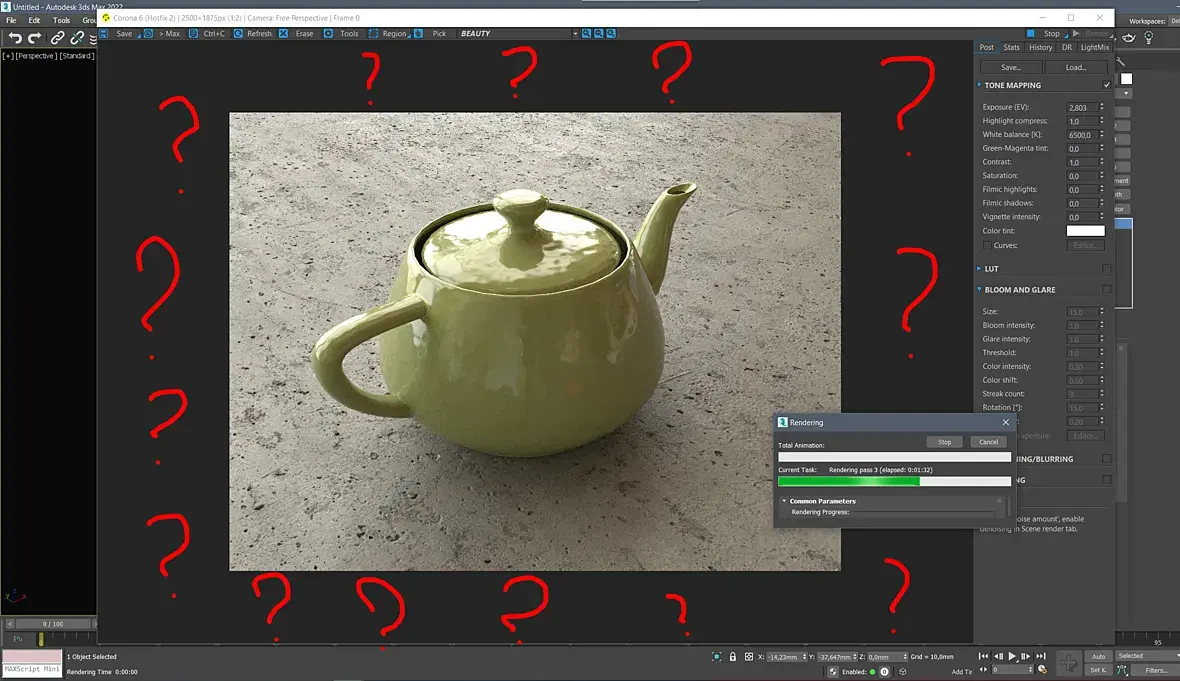Switch to the Stats tab
Viewport: 1180px width, 681px height.
pyautogui.click(x=1011, y=47)
